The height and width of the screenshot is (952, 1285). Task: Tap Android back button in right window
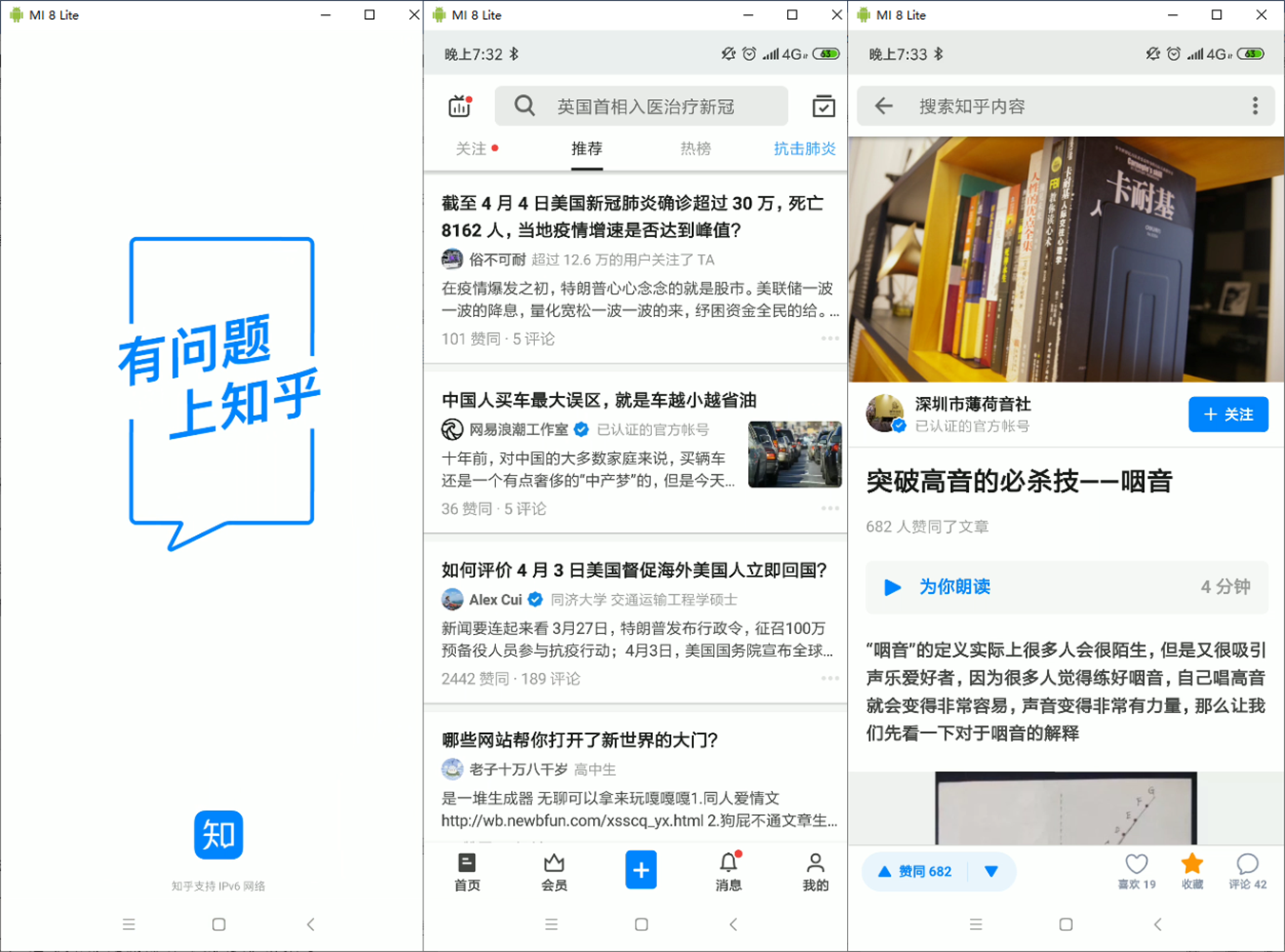(x=1156, y=923)
